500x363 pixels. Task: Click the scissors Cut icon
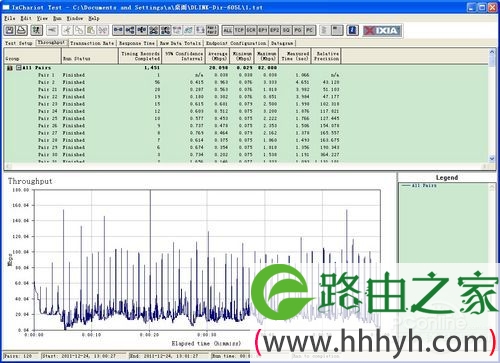pos(67,30)
